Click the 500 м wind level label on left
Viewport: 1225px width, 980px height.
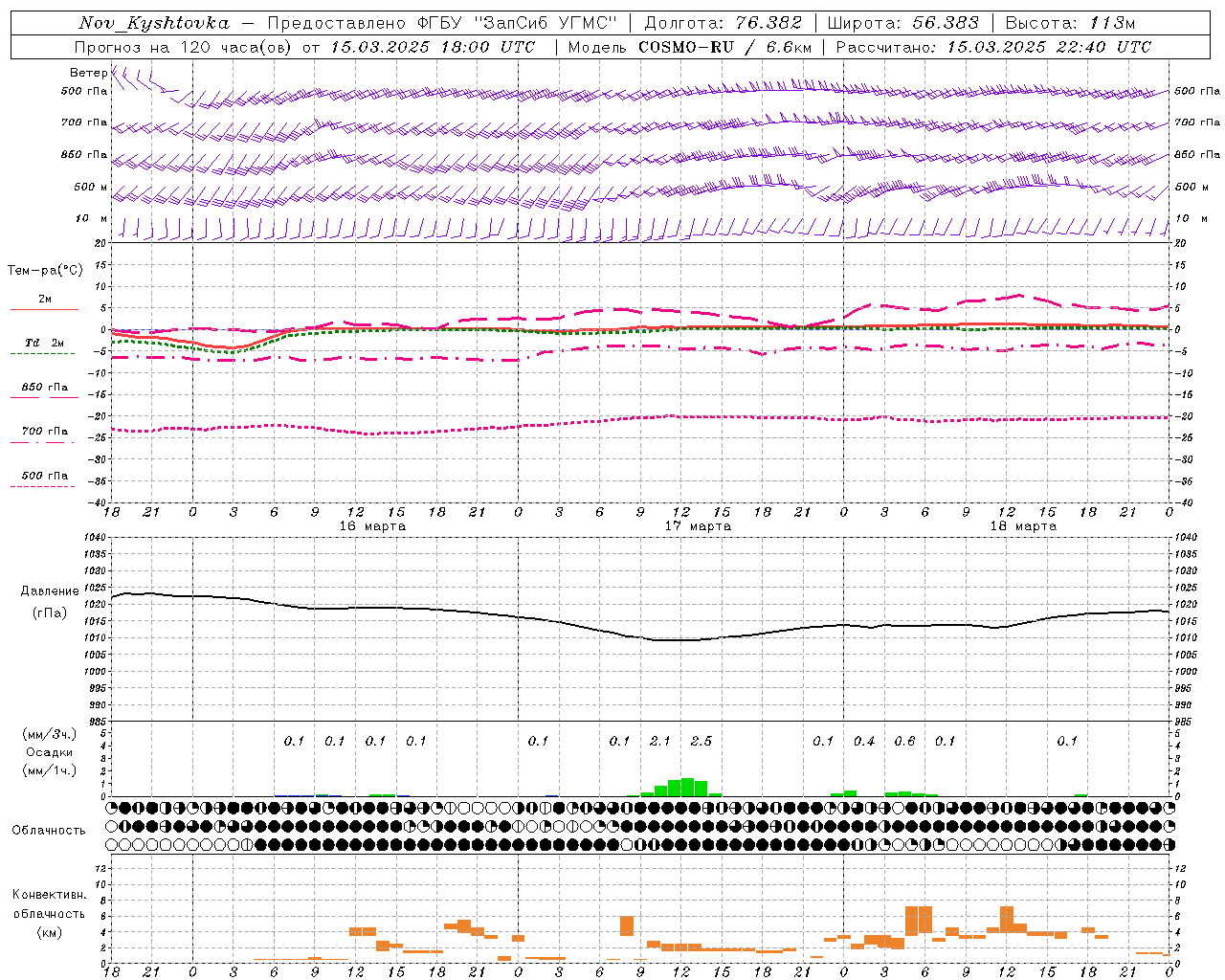pos(91,187)
